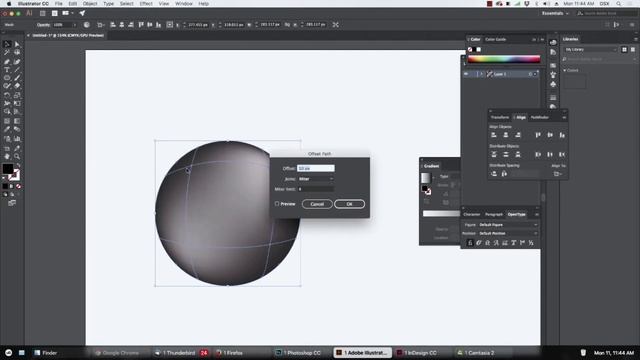This screenshot has height=360, width=640.
Task: Select the Selection tool in the toolbar
Action: tap(7, 44)
